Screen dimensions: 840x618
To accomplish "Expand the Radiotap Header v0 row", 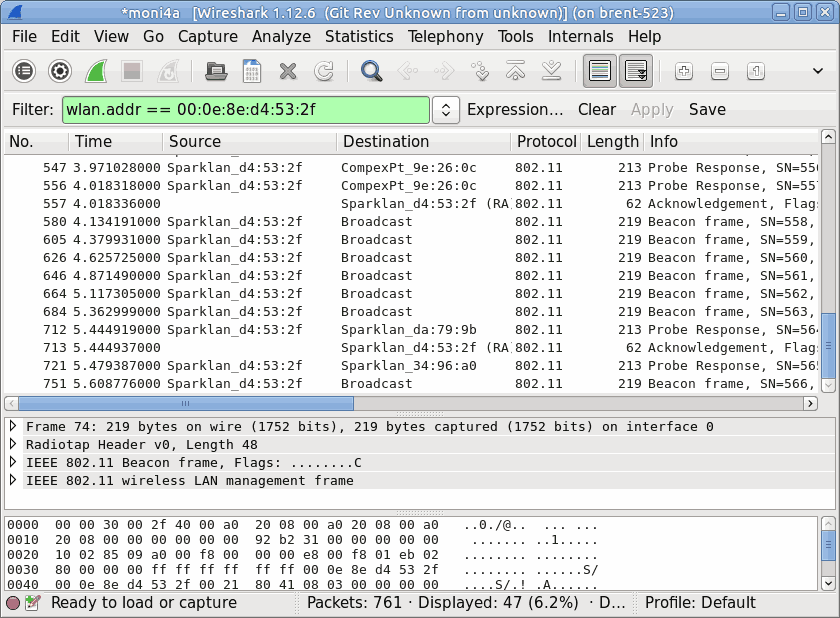I will click(x=13, y=444).
